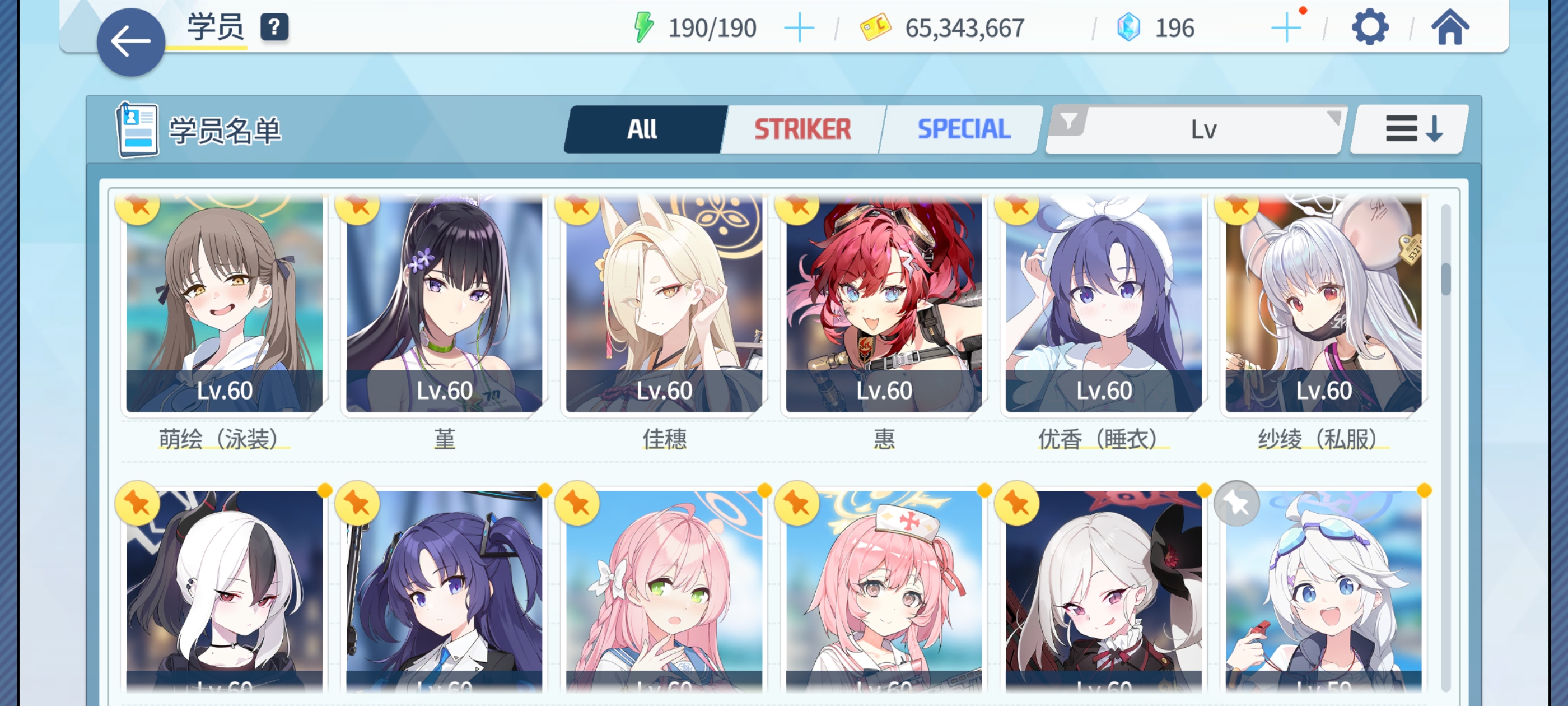This screenshot has width=1568, height=706.
Task: Switch to the SPECIAL tab
Action: 963,129
